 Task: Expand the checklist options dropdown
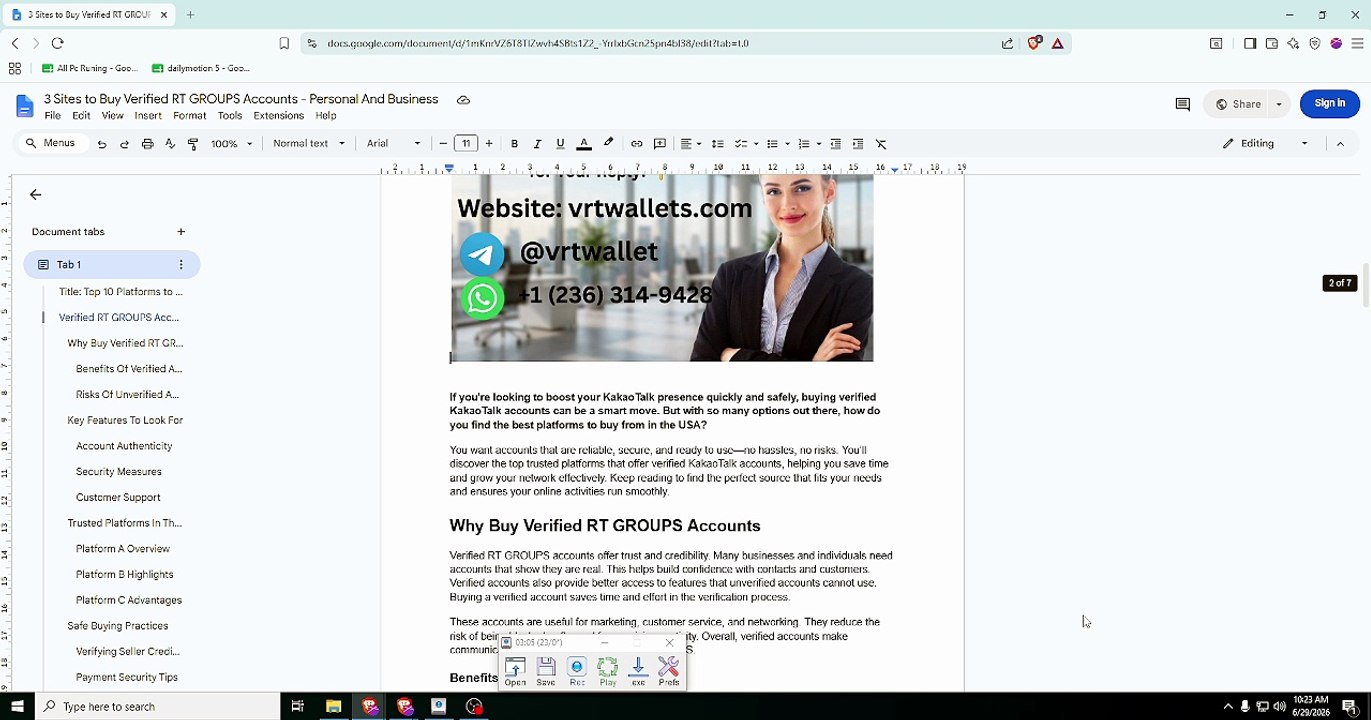point(756,144)
